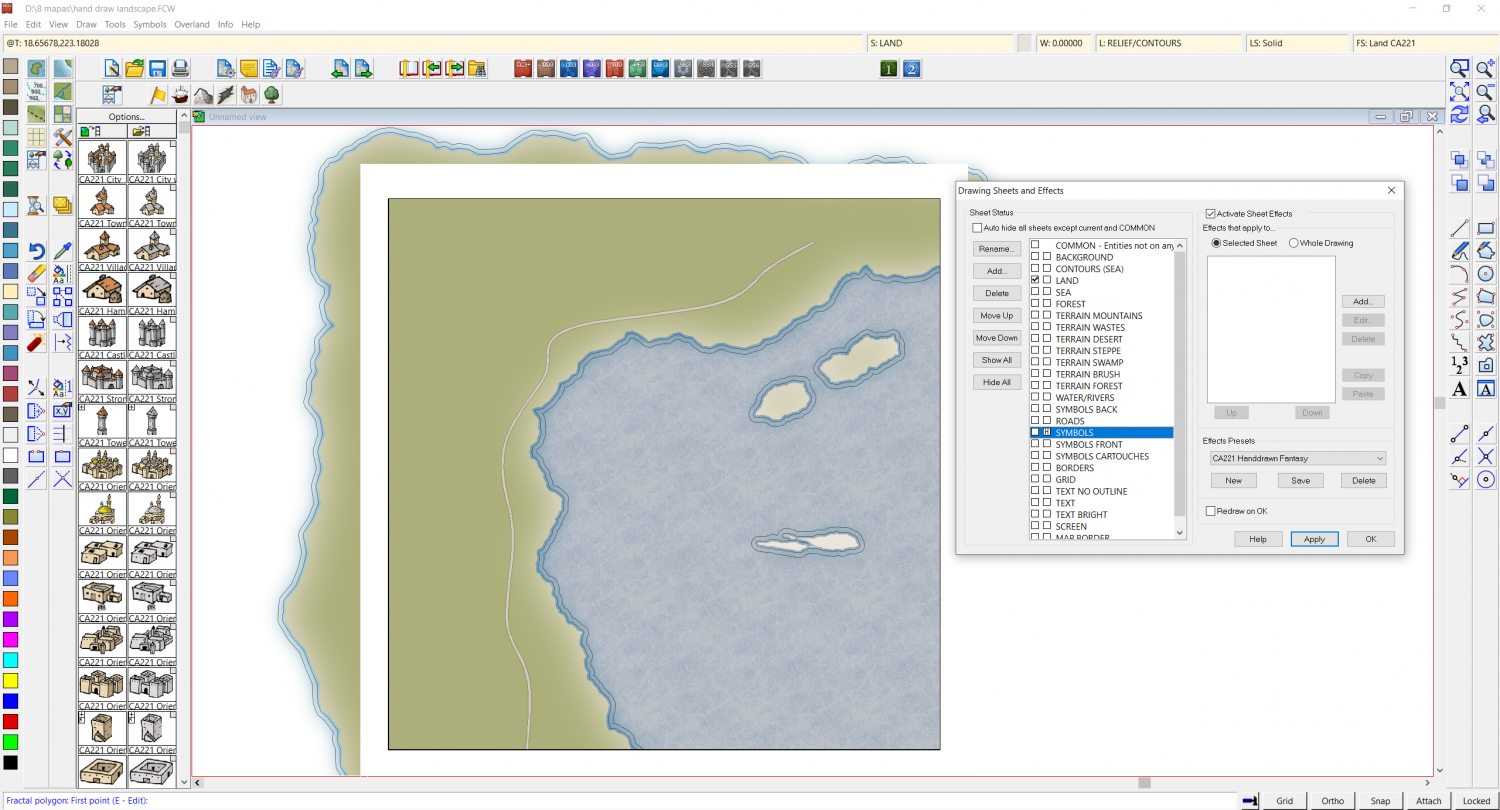The width and height of the screenshot is (1500, 810).
Task: Click the Print icon in the toolbar
Action: (180, 69)
